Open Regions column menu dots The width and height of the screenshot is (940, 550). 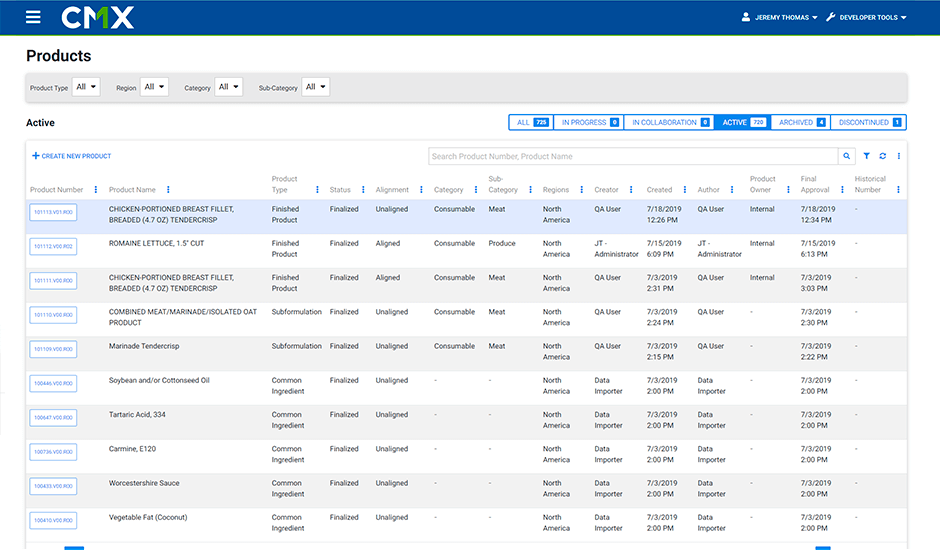coord(582,190)
